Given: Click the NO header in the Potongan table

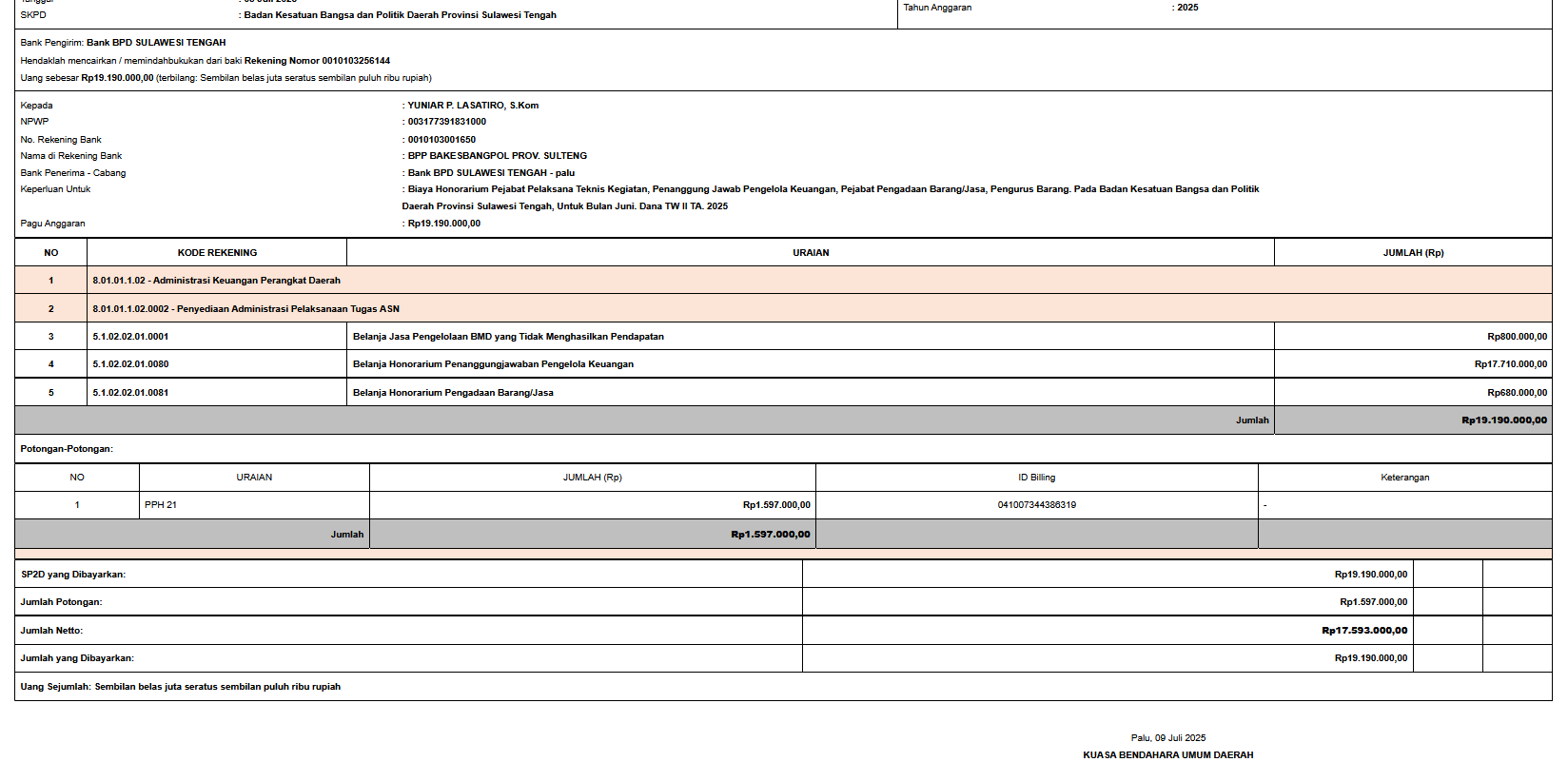Looking at the screenshot, I should (77, 478).
